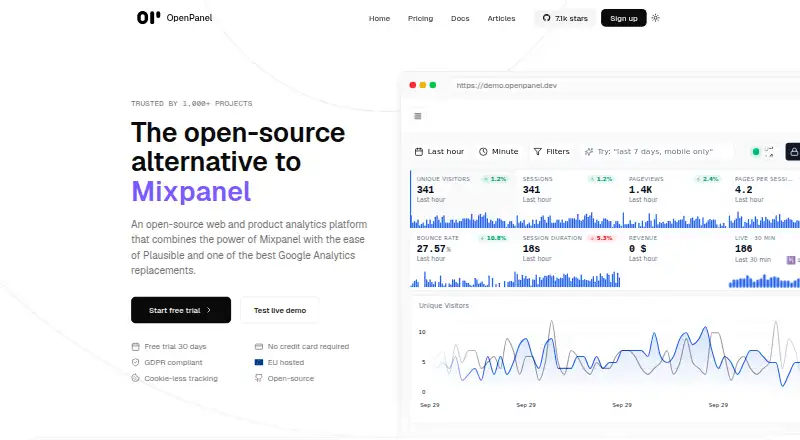Viewport: 800px width, 440px height.
Task: Click the cookie icon beside Cookie-less tracking
Action: click(x=135, y=378)
